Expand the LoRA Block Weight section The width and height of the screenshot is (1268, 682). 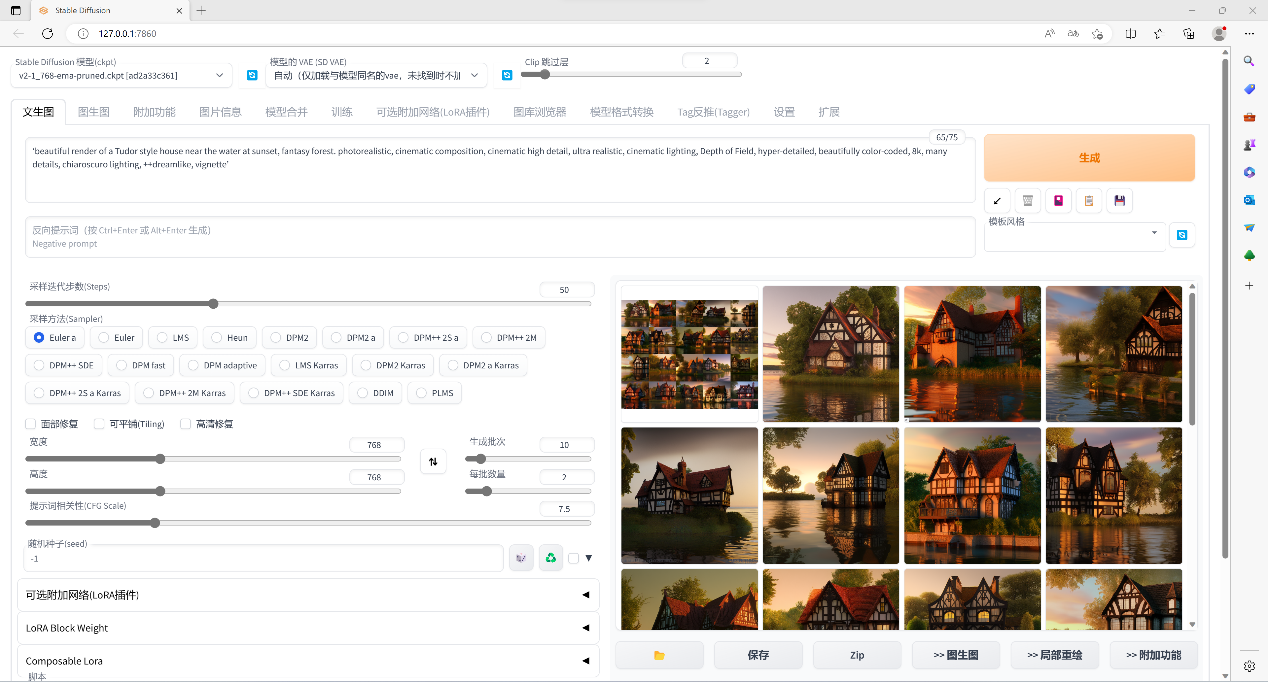[x=308, y=628]
